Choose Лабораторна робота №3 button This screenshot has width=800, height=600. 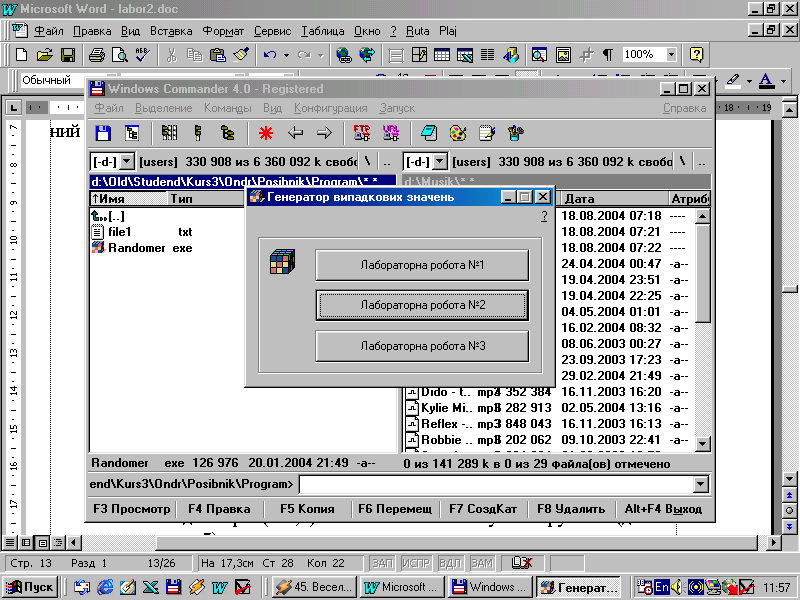pos(422,346)
